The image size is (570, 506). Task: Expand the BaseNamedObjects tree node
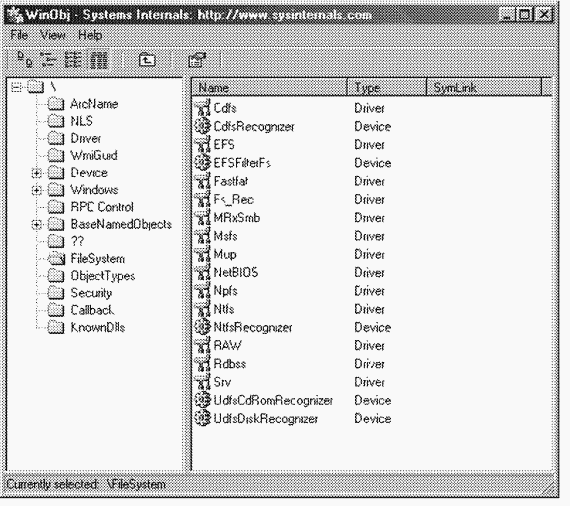(x=36, y=225)
